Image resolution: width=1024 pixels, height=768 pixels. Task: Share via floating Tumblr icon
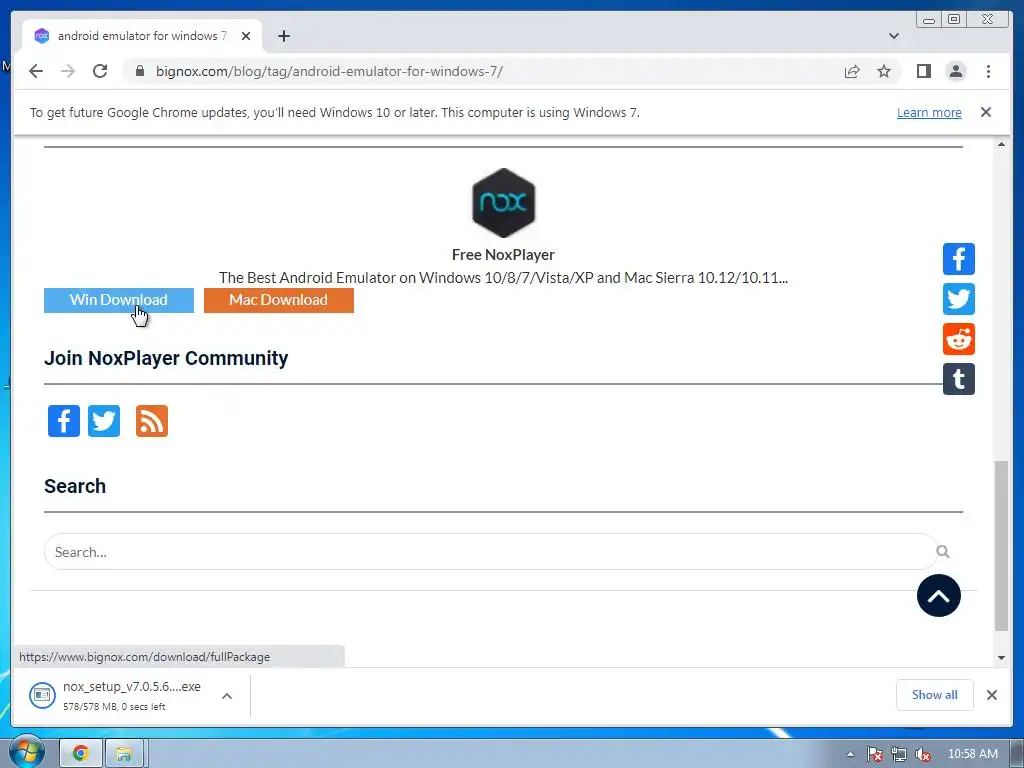[959, 379]
